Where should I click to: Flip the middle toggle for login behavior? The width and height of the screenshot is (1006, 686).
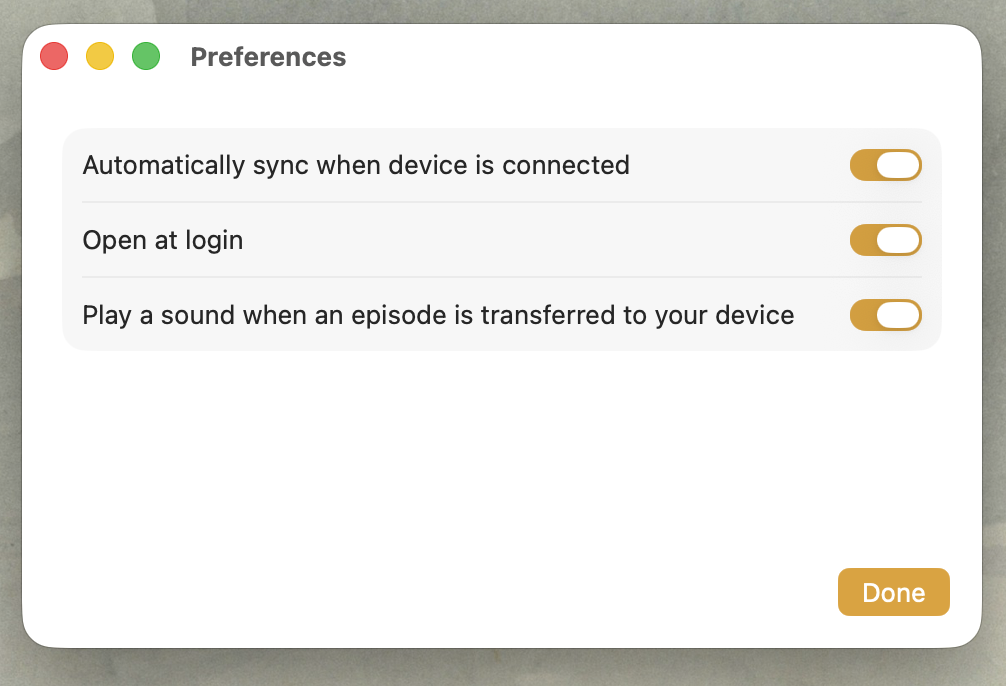point(886,240)
